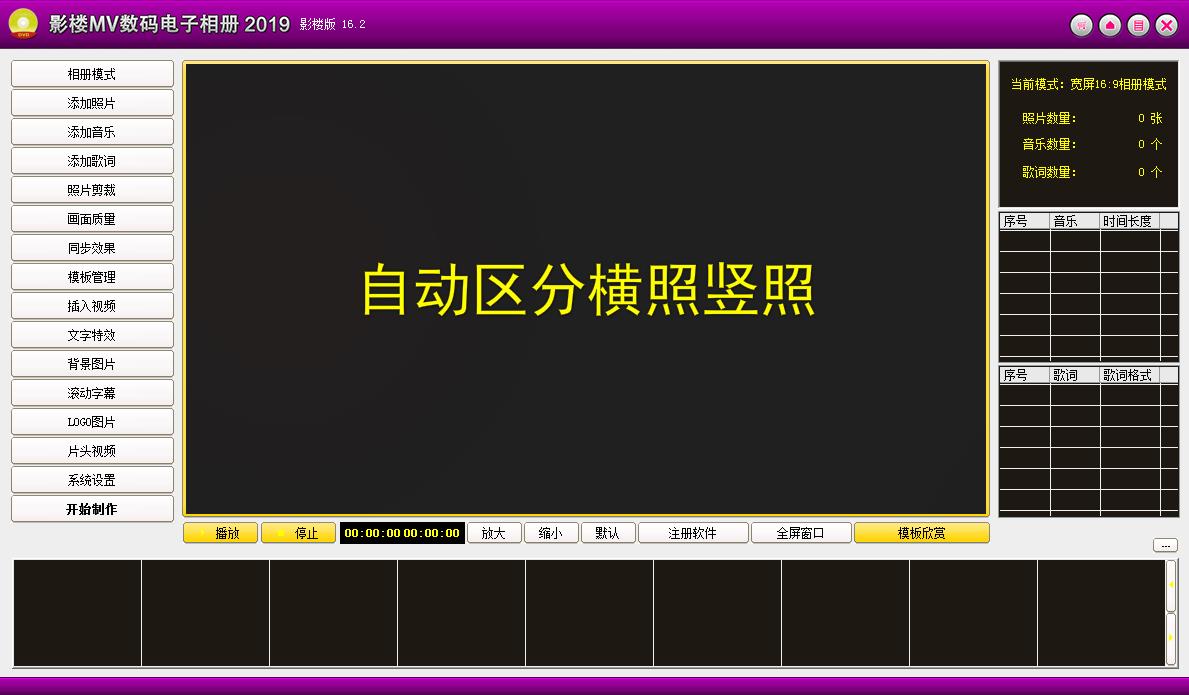Open 文字特效 text effects

pyautogui.click(x=92, y=335)
